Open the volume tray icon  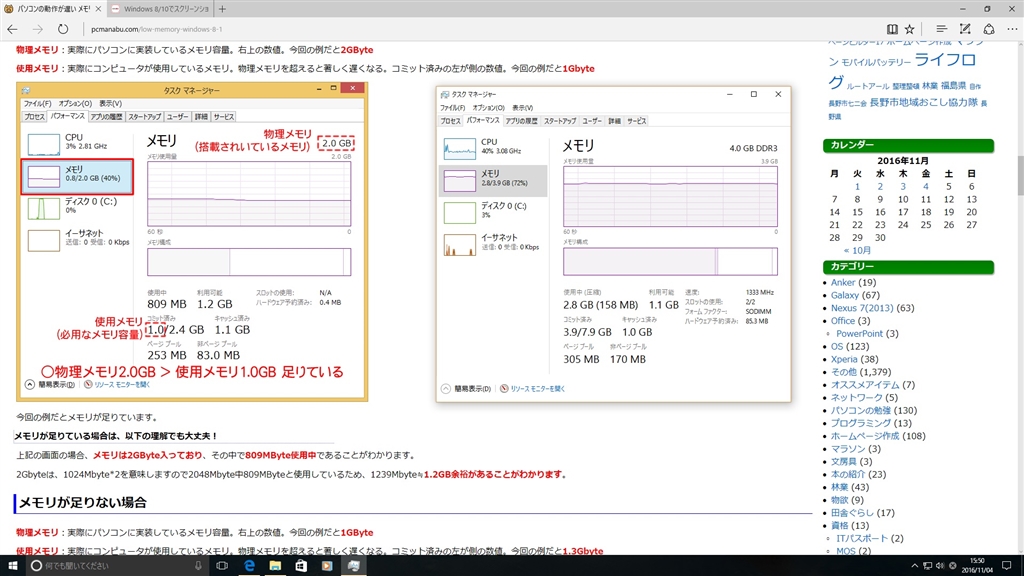click(940, 566)
